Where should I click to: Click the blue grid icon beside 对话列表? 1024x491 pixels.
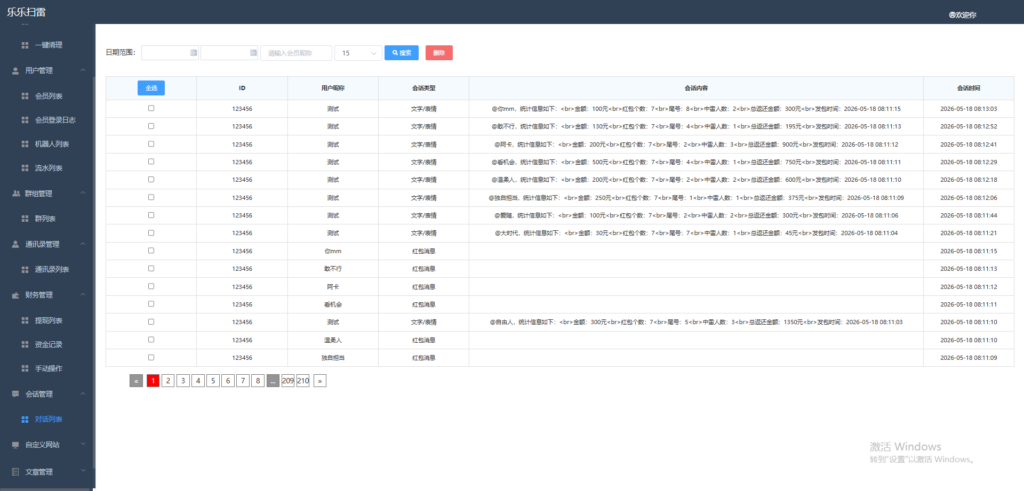point(25,419)
